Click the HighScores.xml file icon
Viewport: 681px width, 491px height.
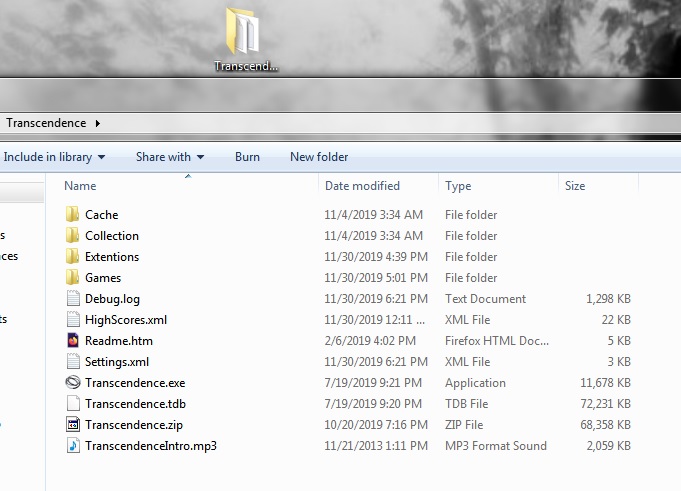coord(73,320)
